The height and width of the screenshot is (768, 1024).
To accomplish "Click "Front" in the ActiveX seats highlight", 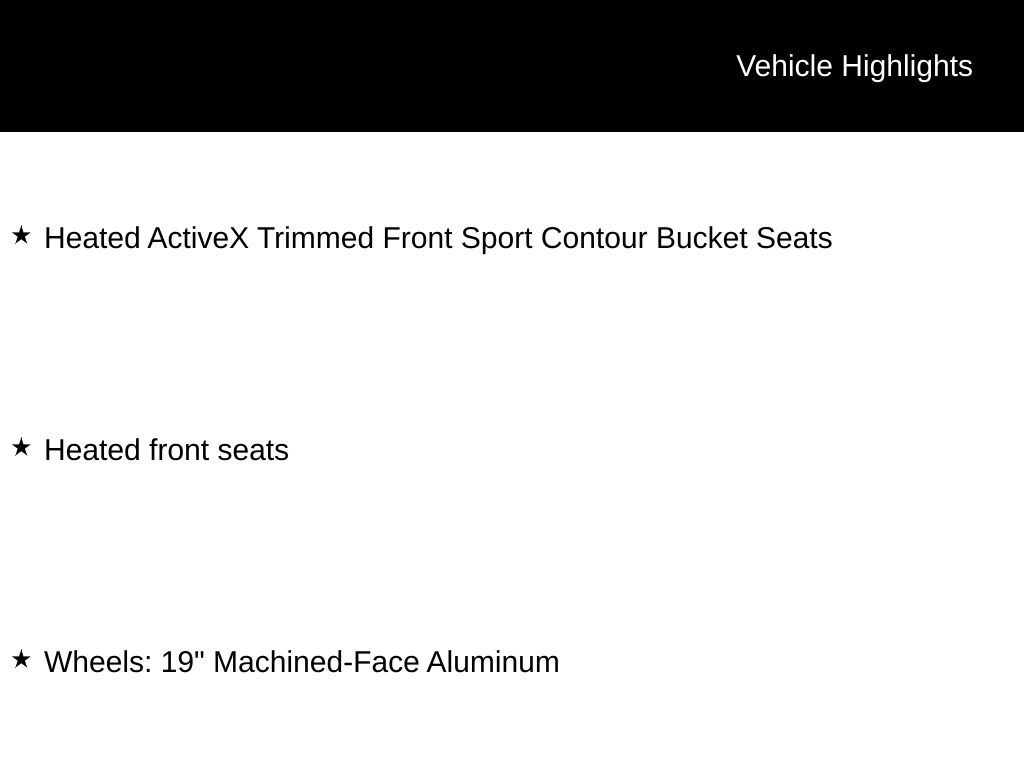I will tap(418, 238).
